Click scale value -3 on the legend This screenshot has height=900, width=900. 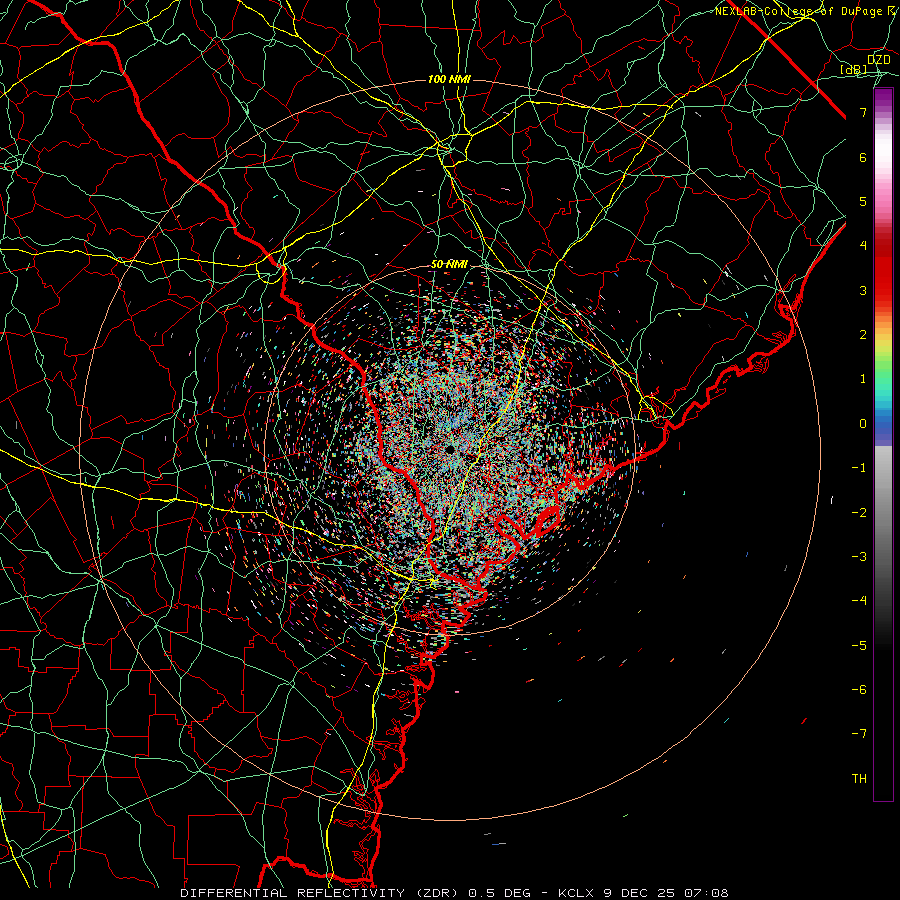point(859,557)
